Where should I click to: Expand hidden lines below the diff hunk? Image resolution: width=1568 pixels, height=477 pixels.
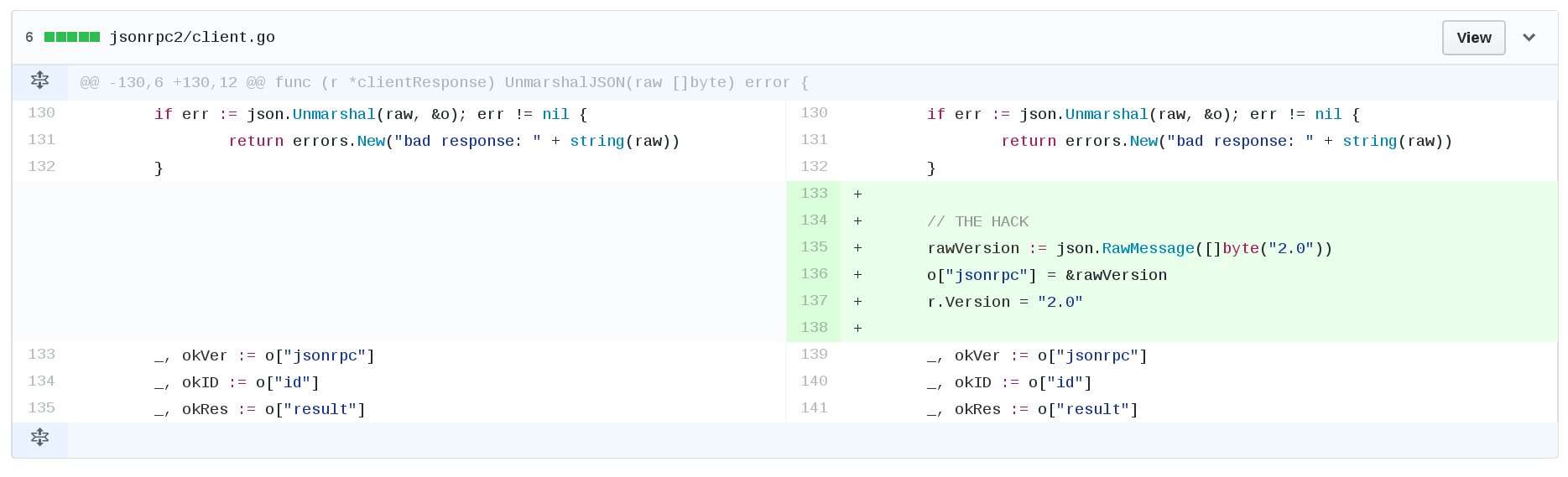pyautogui.click(x=39, y=438)
